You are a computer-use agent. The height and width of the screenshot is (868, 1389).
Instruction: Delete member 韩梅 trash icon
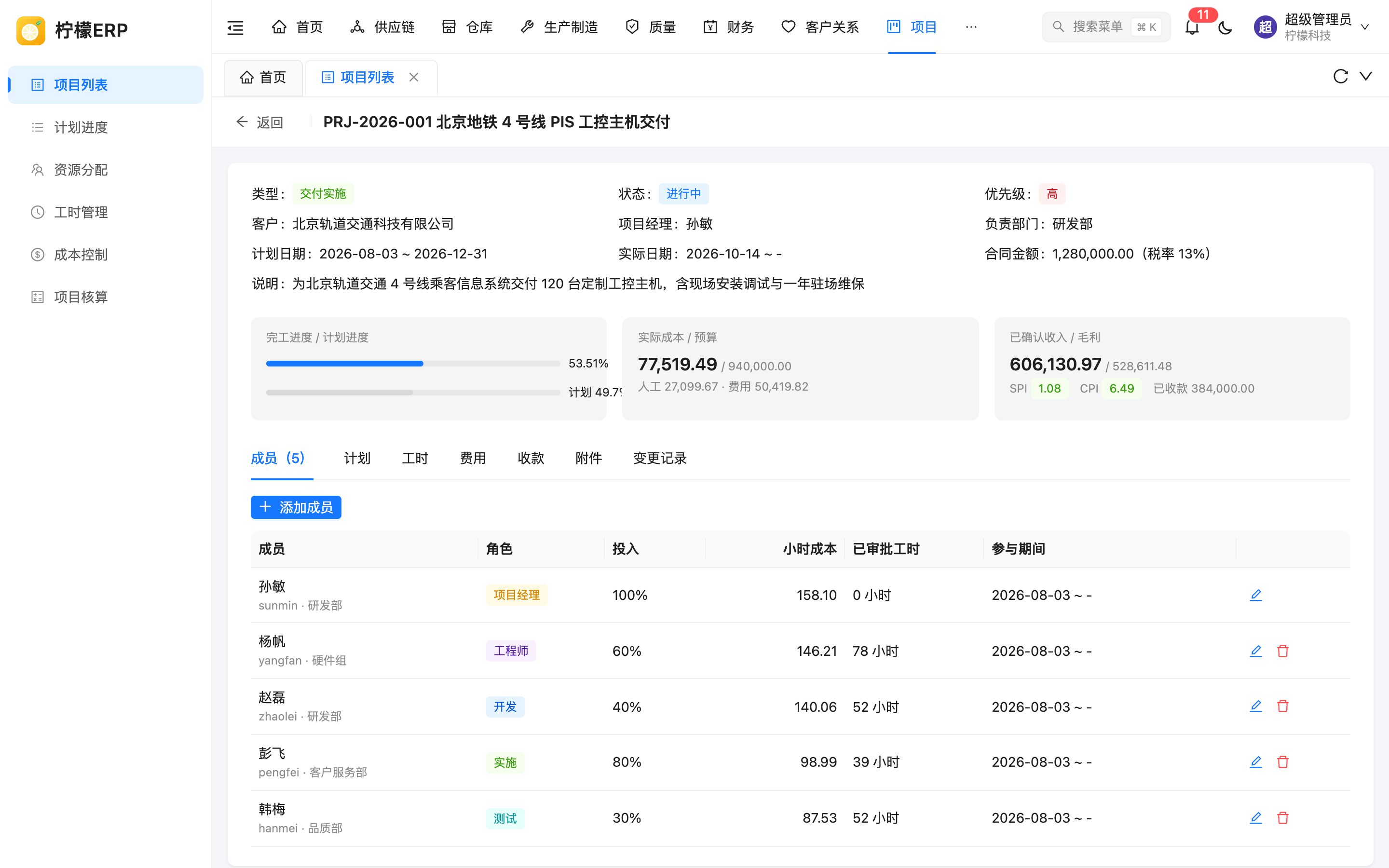1283,817
